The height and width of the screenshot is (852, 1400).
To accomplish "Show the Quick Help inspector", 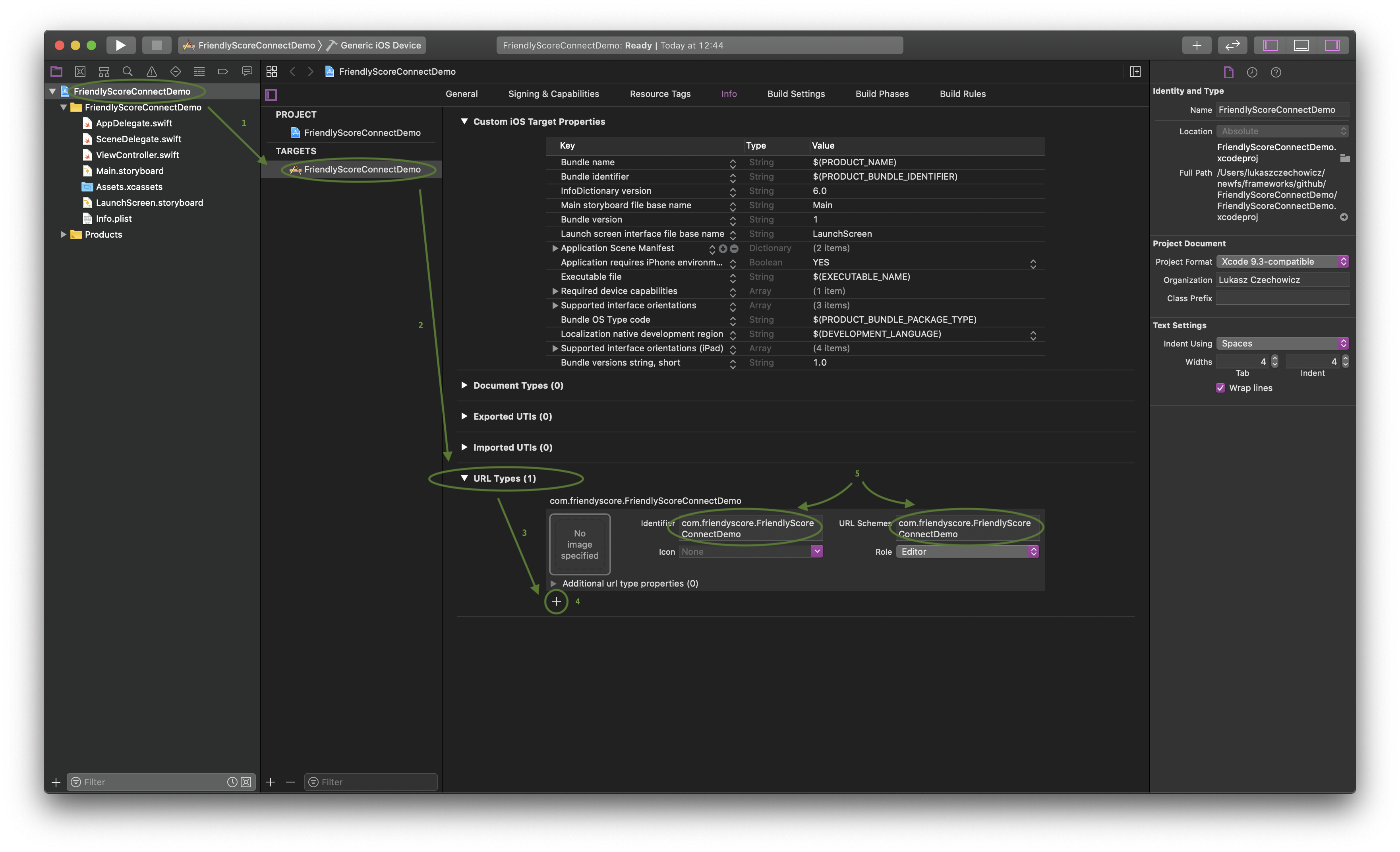I will pos(1276,72).
